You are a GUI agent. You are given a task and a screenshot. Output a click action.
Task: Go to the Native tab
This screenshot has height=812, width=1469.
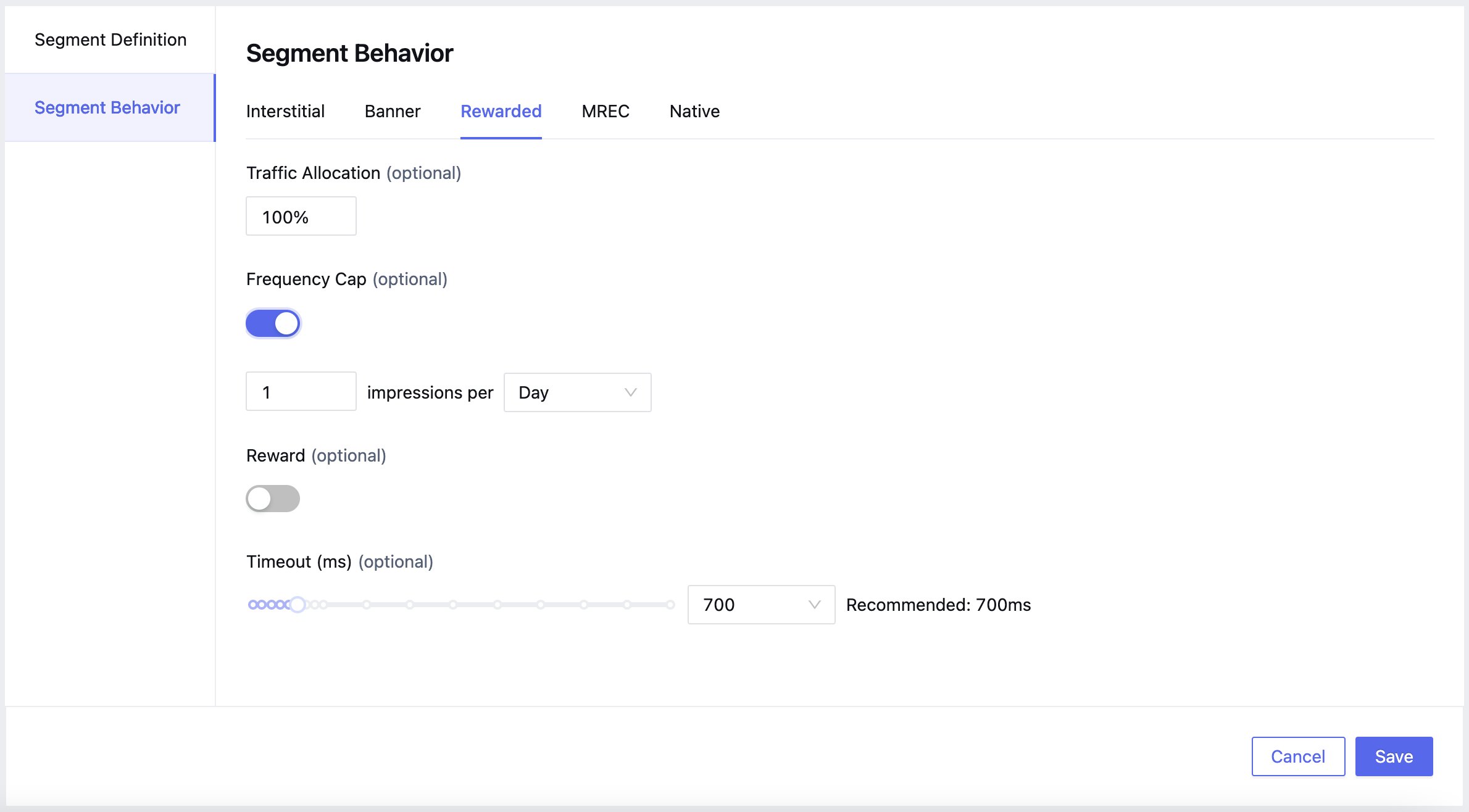(x=695, y=111)
